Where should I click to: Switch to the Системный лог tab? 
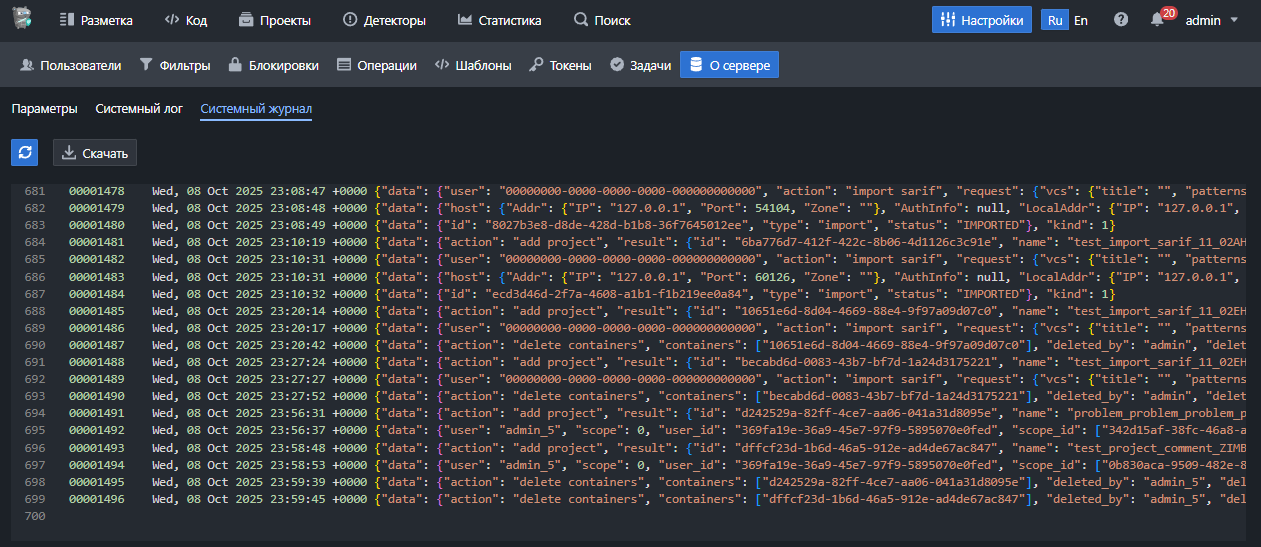point(139,109)
